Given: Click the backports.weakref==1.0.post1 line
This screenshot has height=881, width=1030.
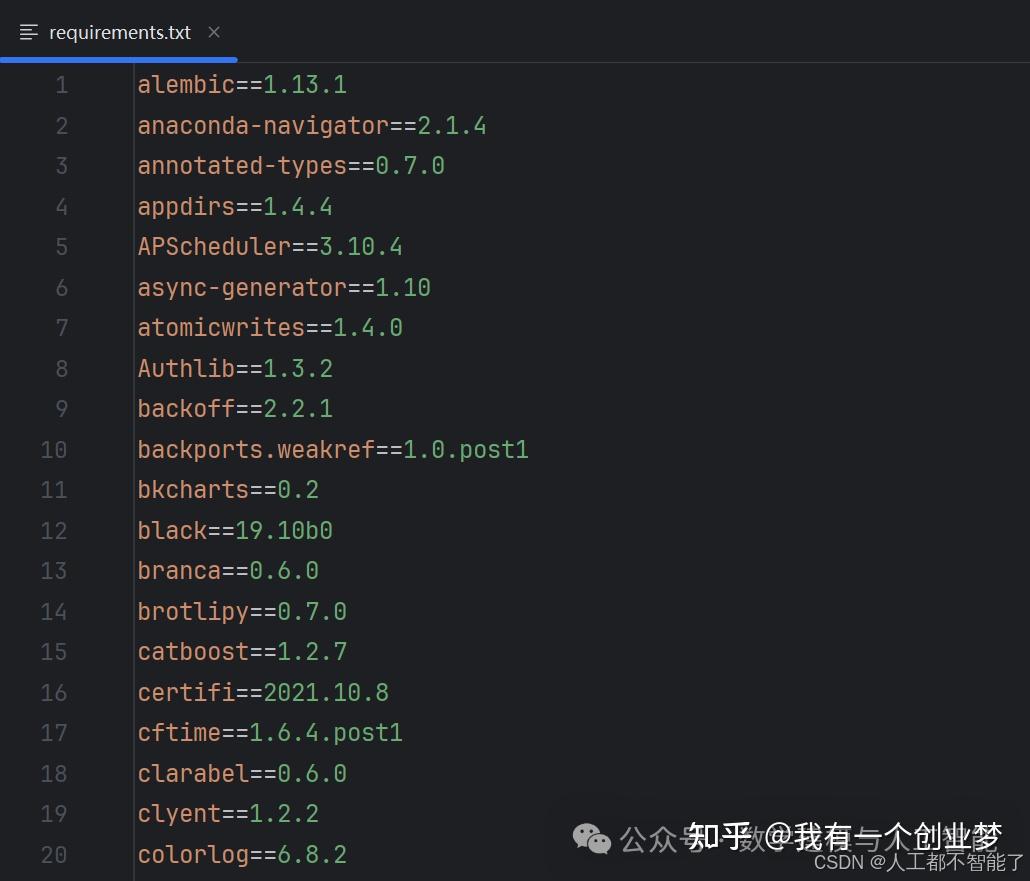Looking at the screenshot, I should click(x=333, y=449).
